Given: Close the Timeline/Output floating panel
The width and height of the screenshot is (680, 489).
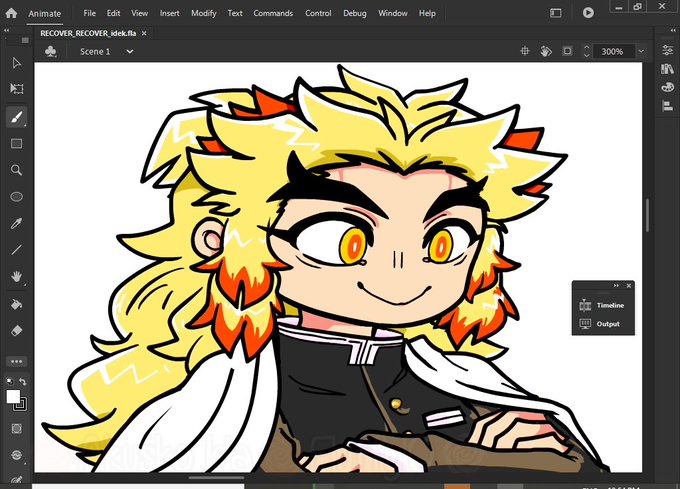Looking at the screenshot, I should [x=629, y=286].
